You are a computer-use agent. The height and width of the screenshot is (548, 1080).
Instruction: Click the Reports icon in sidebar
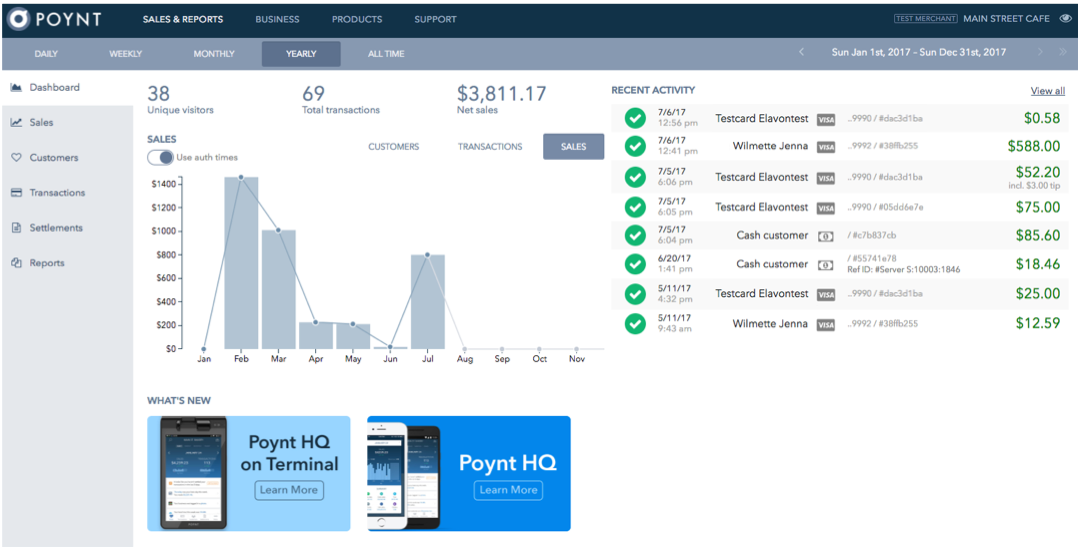16,263
